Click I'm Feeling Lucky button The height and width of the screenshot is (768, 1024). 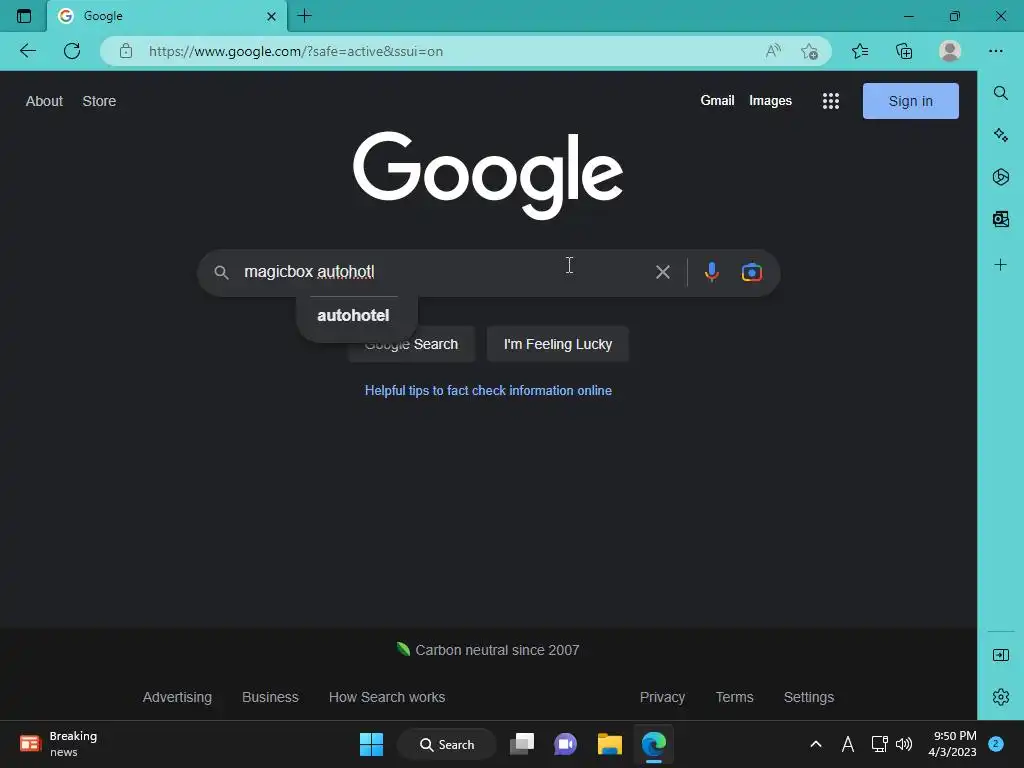coord(558,344)
